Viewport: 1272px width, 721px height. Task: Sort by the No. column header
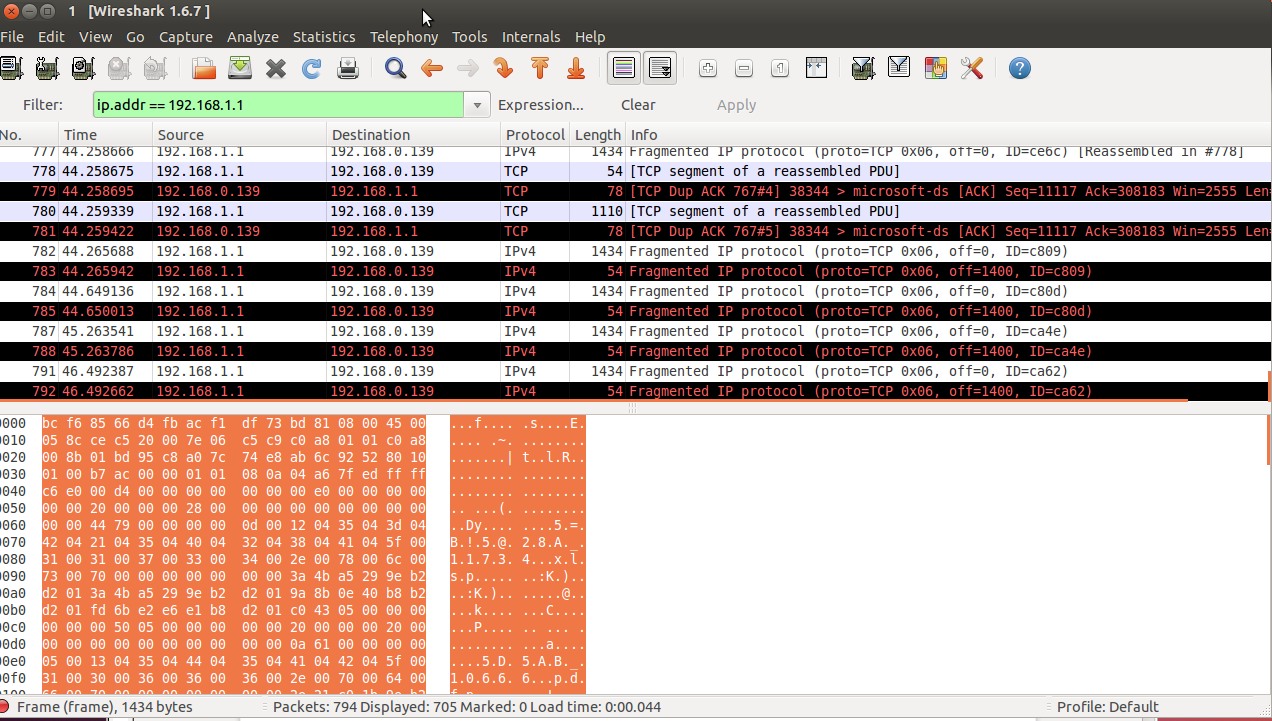click(x=29, y=135)
